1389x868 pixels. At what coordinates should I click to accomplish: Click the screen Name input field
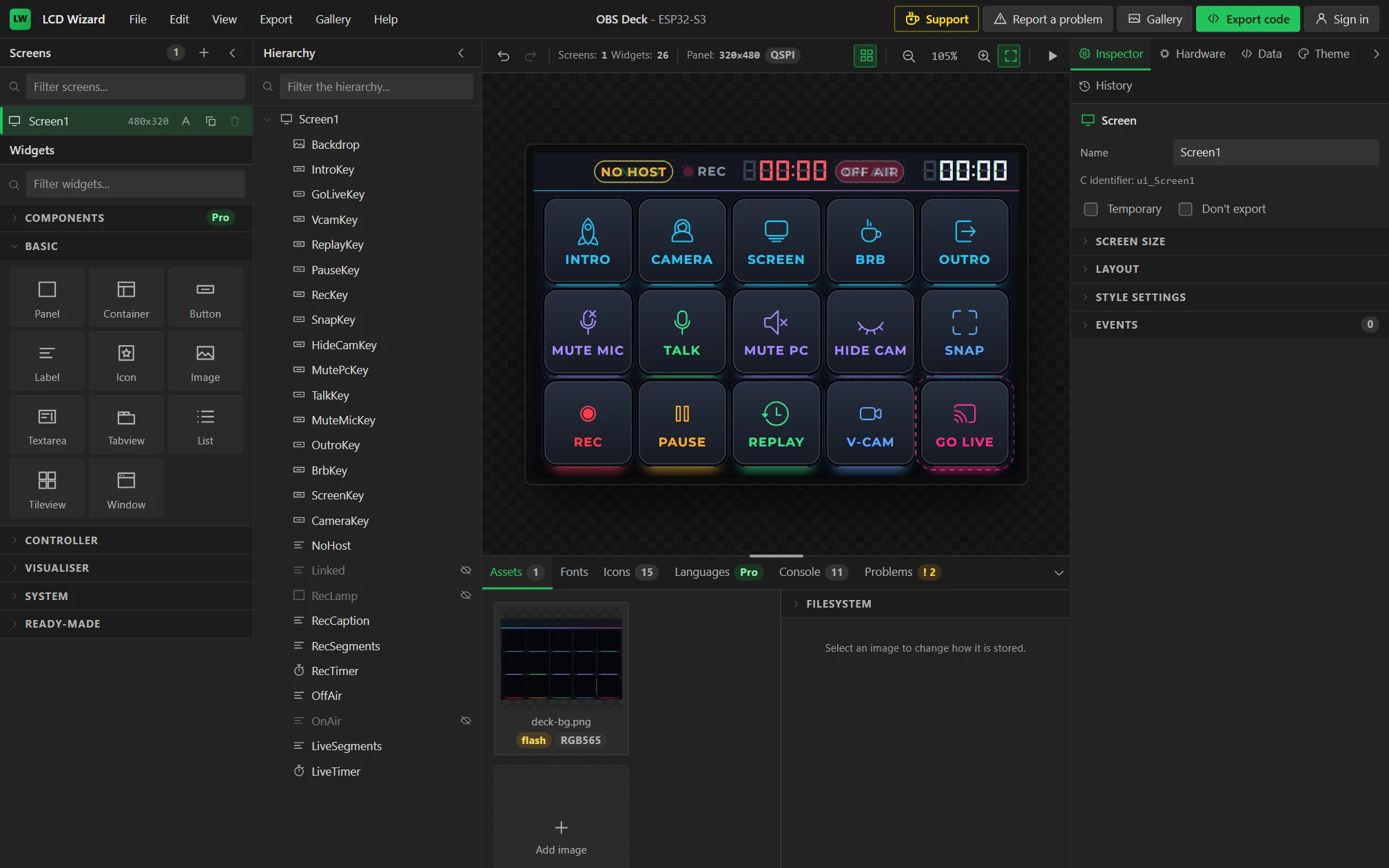tap(1275, 153)
